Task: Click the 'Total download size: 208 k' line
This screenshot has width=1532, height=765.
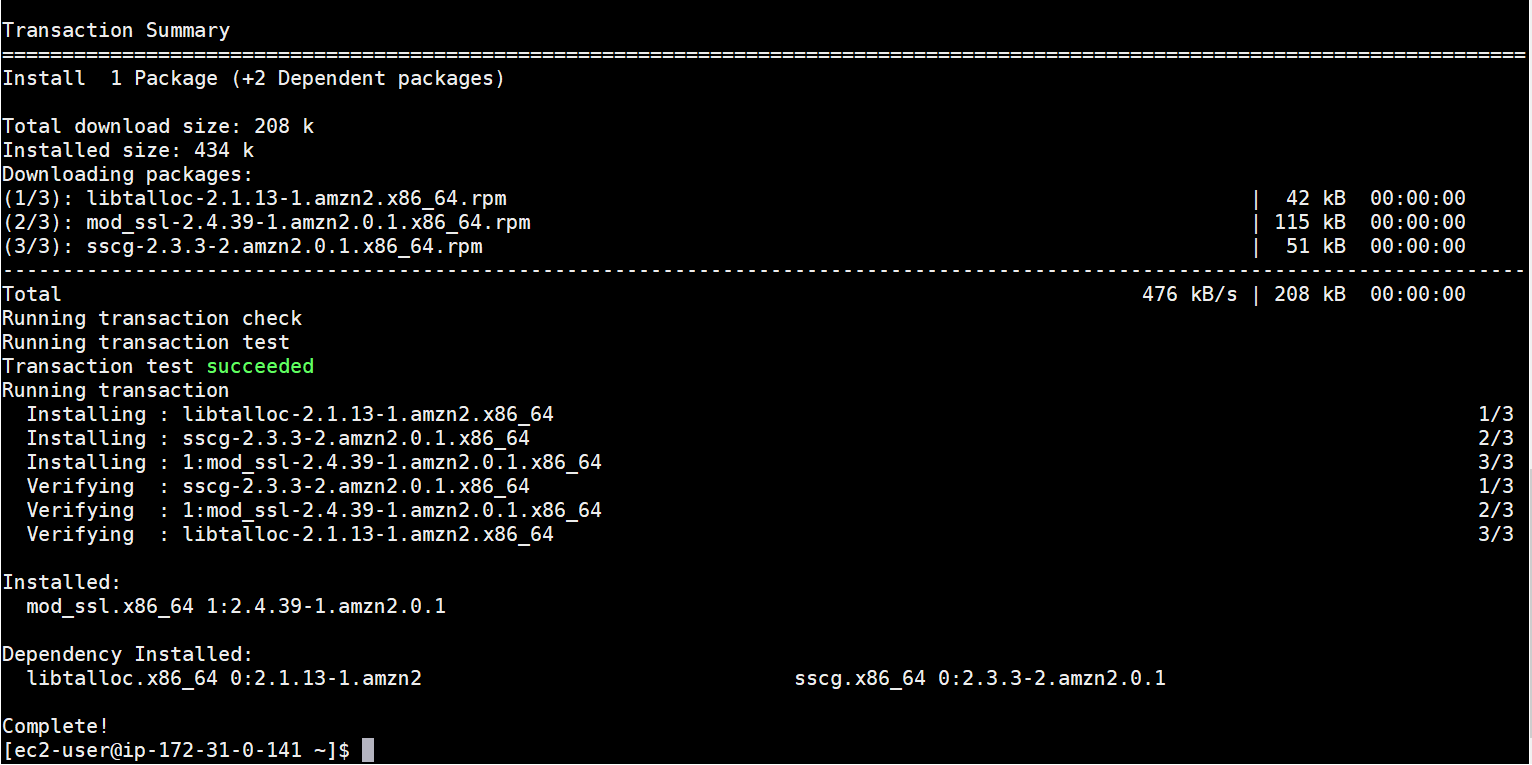Action: click(158, 127)
